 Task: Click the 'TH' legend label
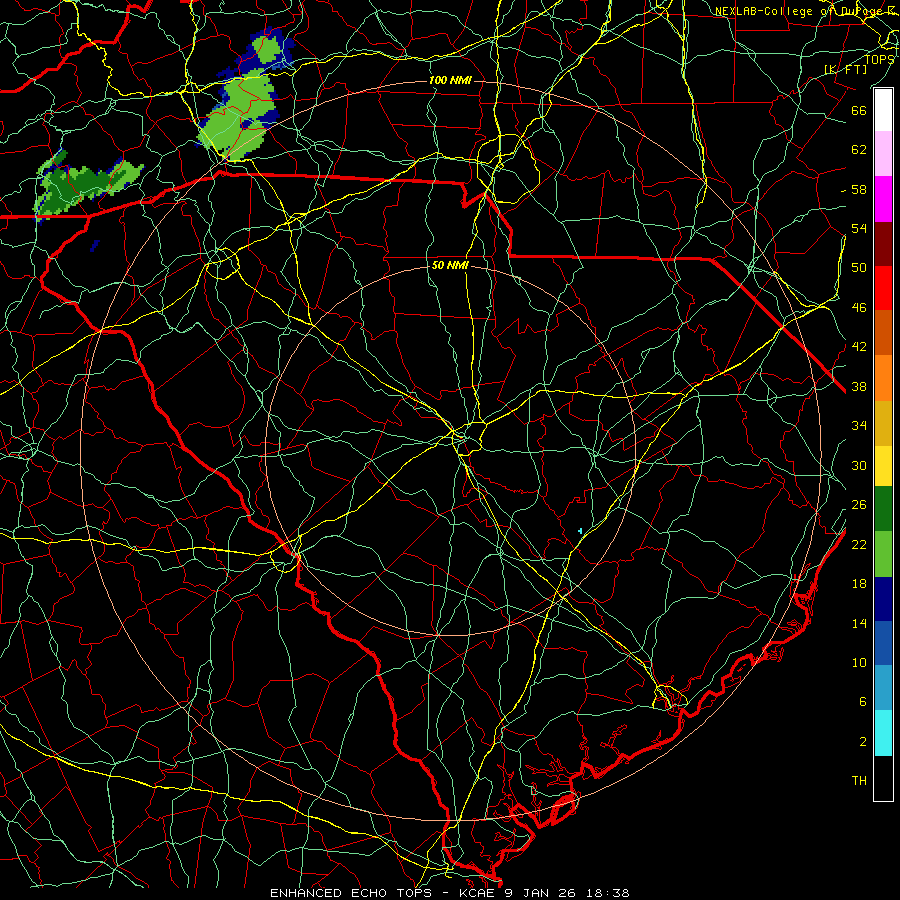pos(859,780)
